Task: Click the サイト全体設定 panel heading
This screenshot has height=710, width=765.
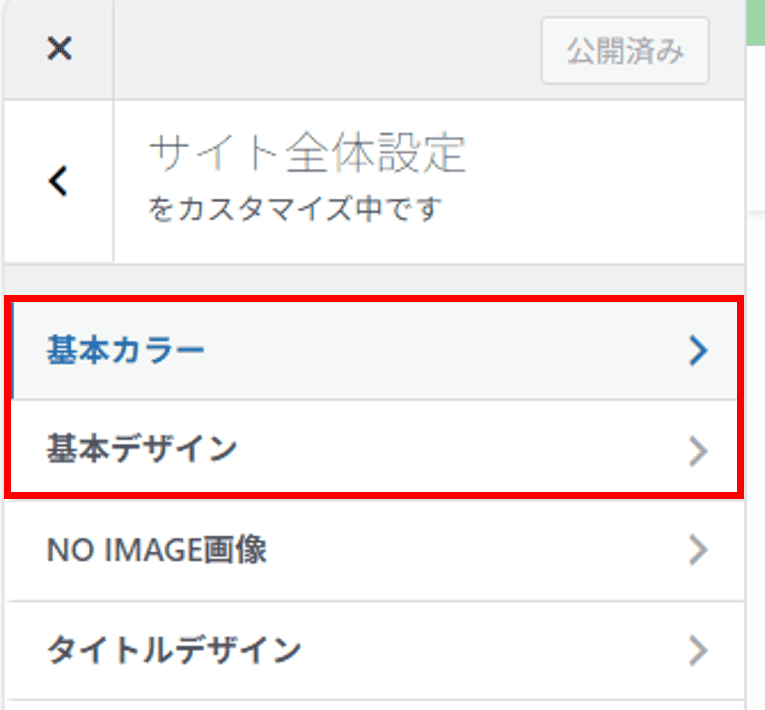Action: coord(307,155)
